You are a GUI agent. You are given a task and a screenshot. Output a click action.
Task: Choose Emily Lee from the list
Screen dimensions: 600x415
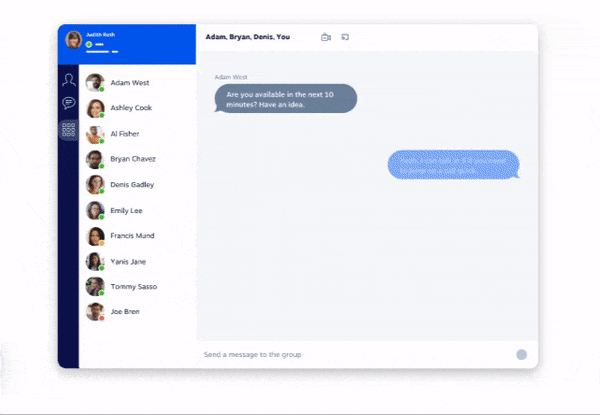coord(126,210)
